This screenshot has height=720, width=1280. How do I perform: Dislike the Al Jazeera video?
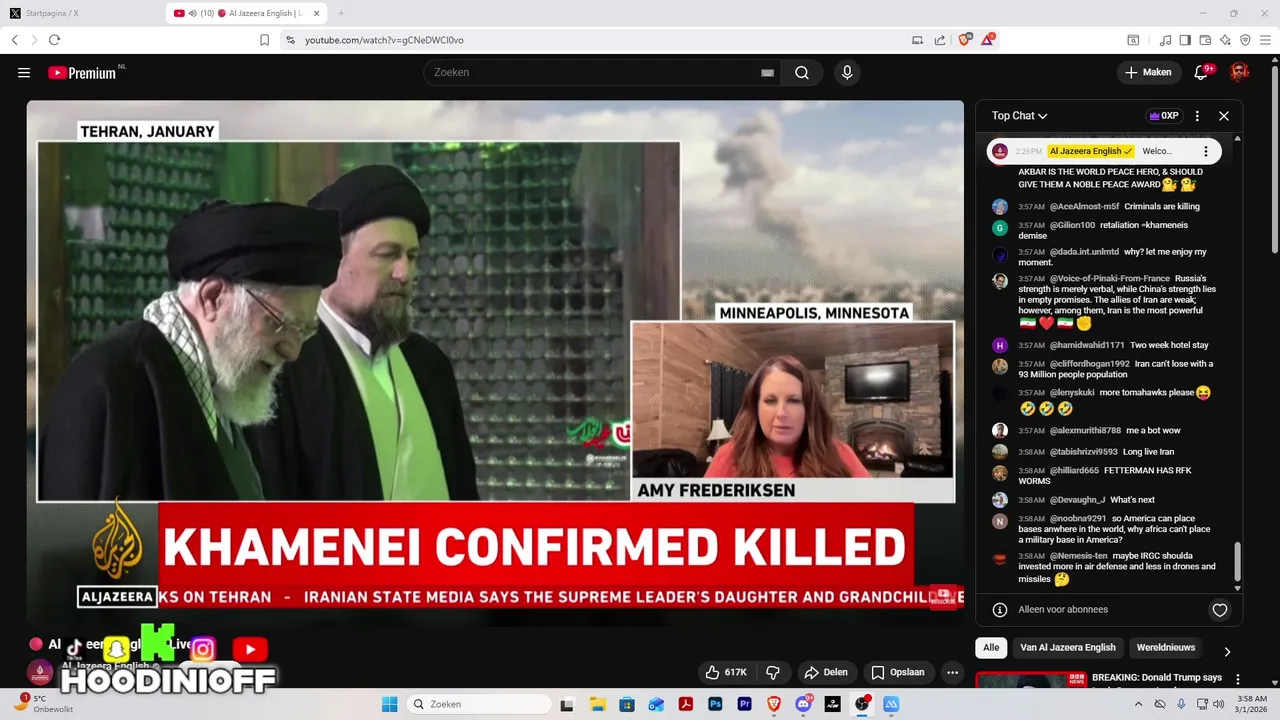click(773, 672)
